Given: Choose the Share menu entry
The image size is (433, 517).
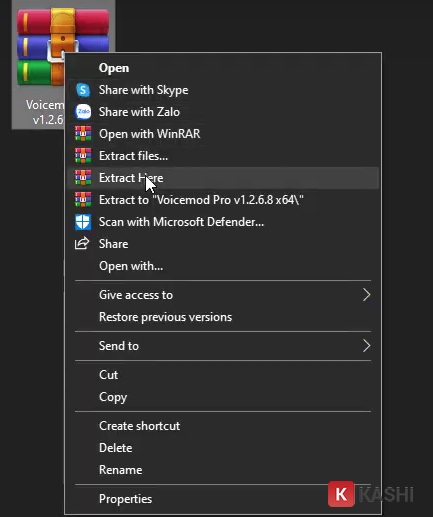Looking at the screenshot, I should pyautogui.click(x=223, y=244).
